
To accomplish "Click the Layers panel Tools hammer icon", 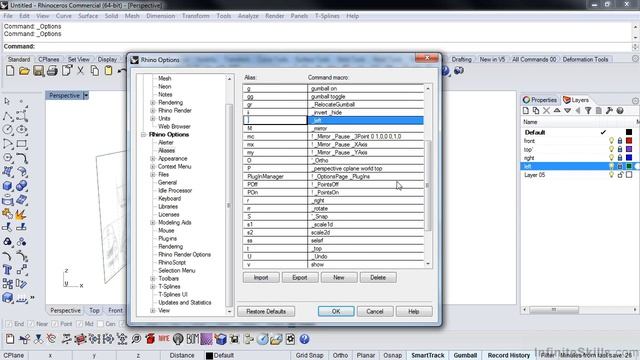I will [x=609, y=111].
